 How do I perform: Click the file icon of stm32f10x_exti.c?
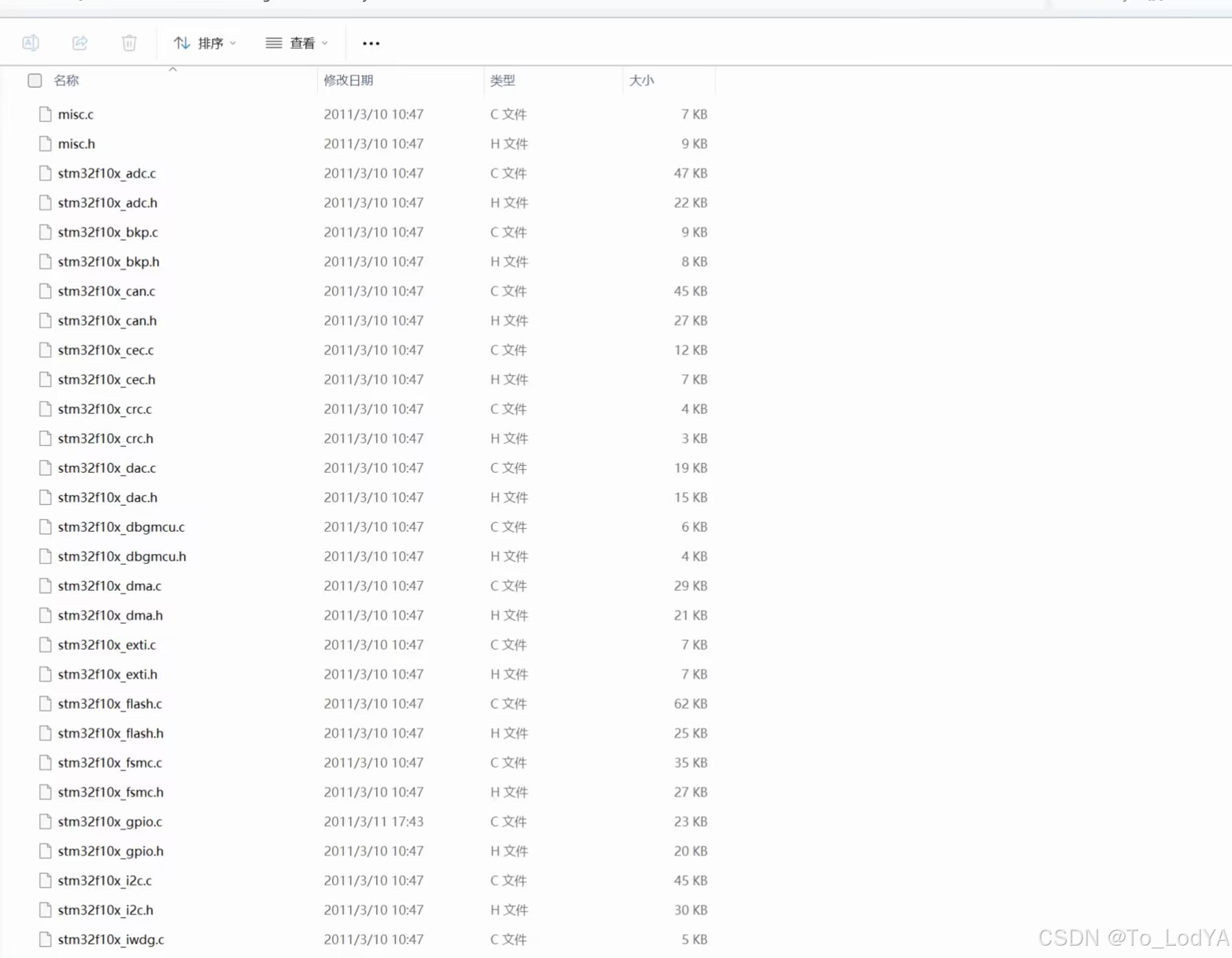45,645
